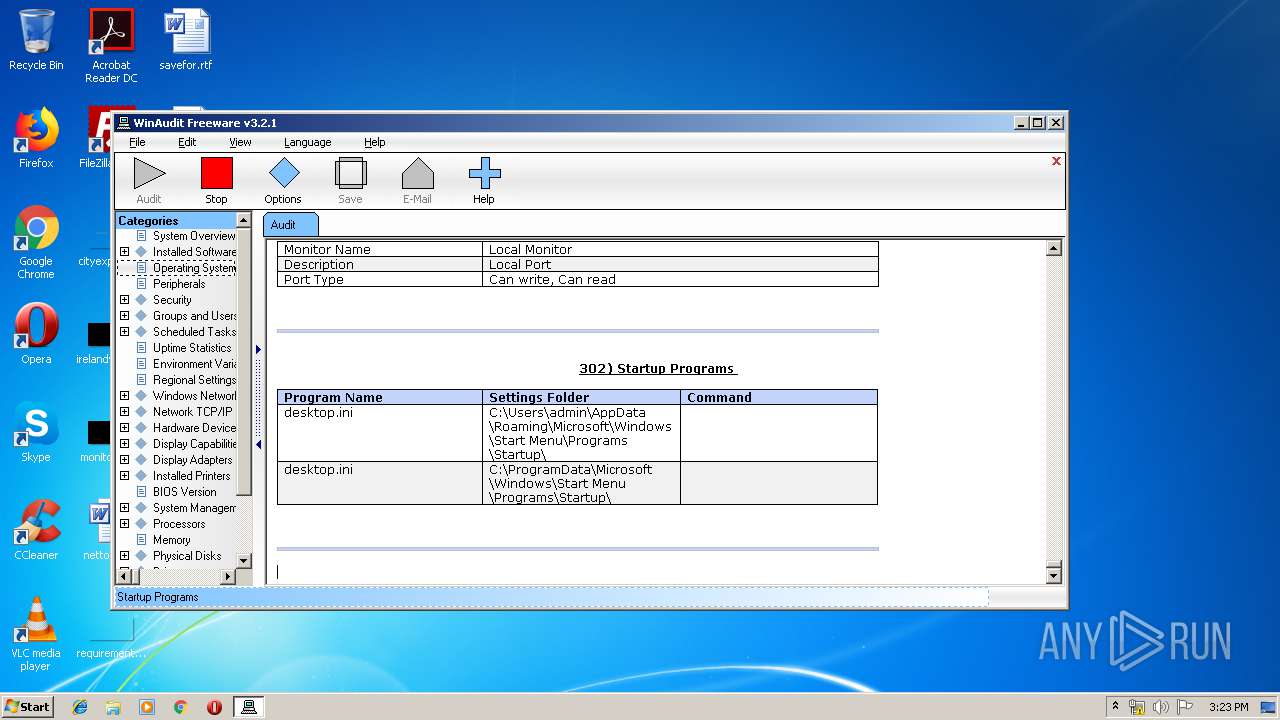This screenshot has height=720, width=1280.
Task: Click the blue plus Help icon
Action: click(x=484, y=174)
